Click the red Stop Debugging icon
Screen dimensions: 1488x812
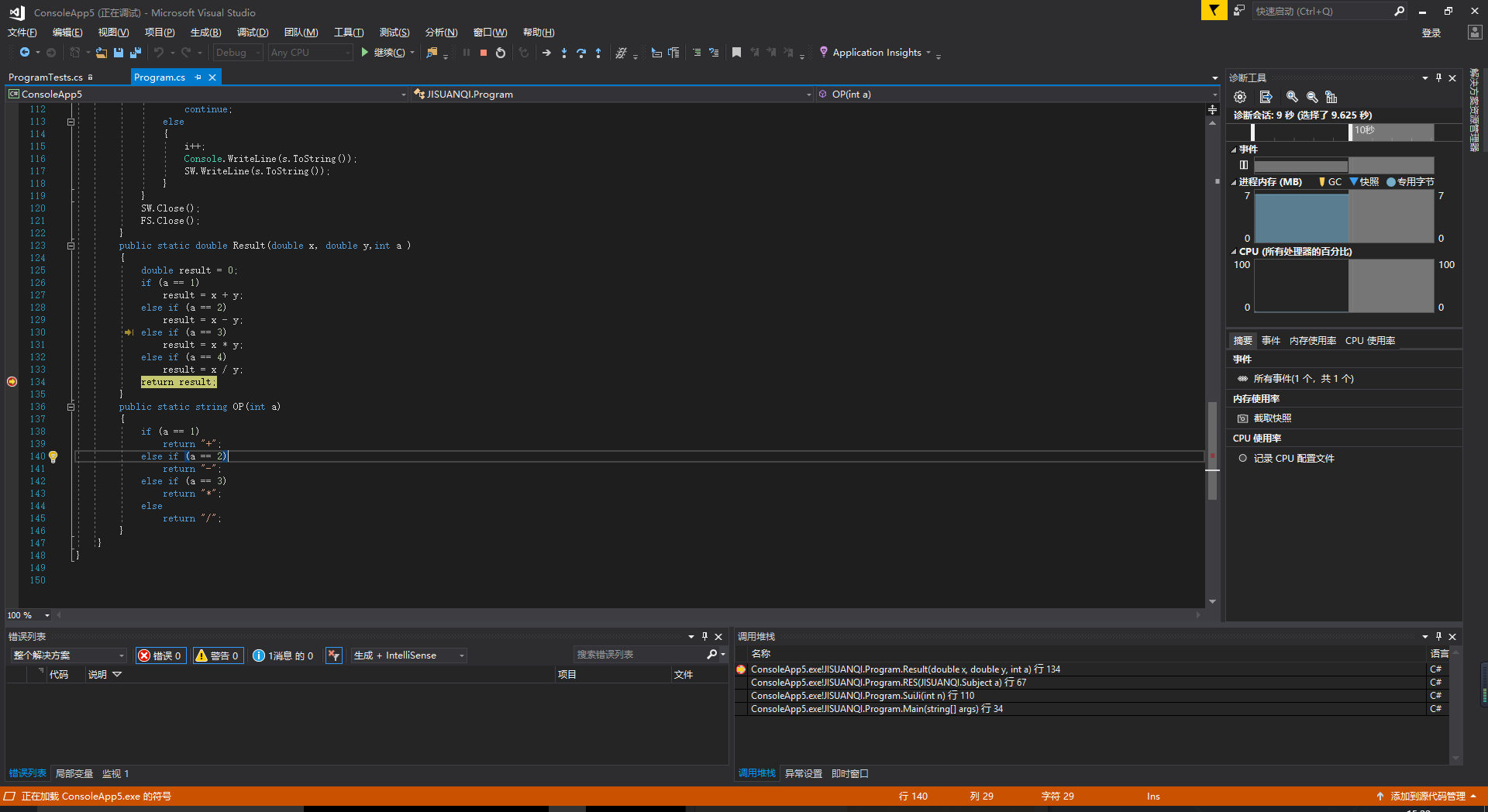click(x=484, y=53)
